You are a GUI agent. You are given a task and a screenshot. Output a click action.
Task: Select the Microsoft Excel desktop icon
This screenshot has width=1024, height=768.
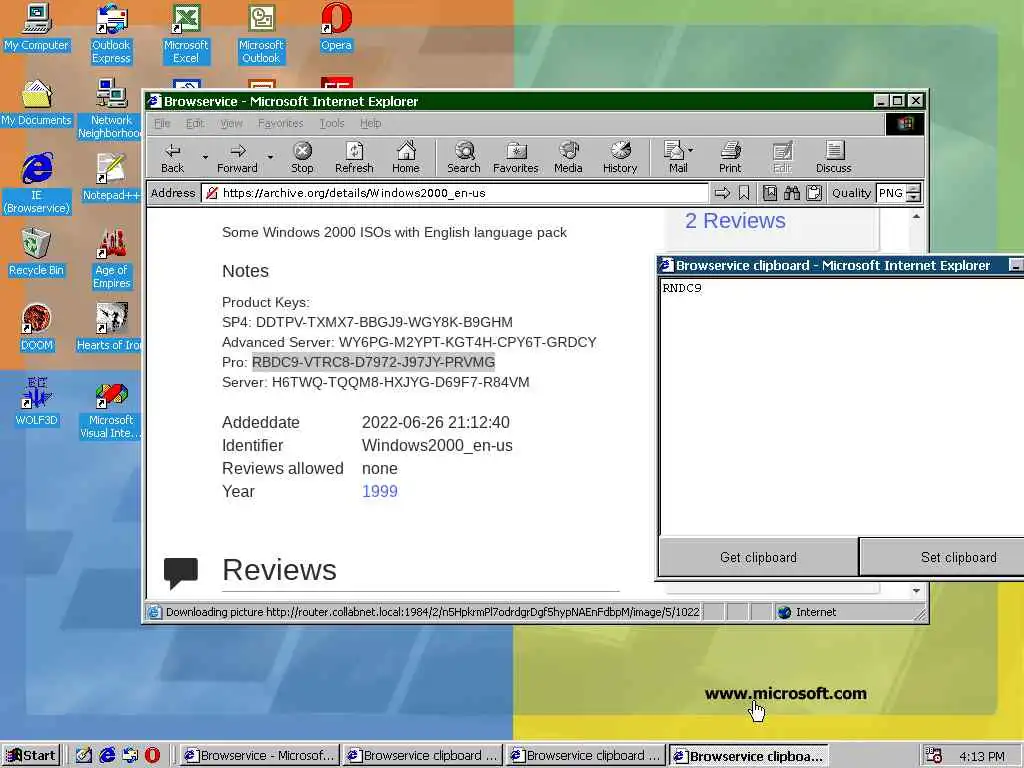pyautogui.click(x=185, y=34)
